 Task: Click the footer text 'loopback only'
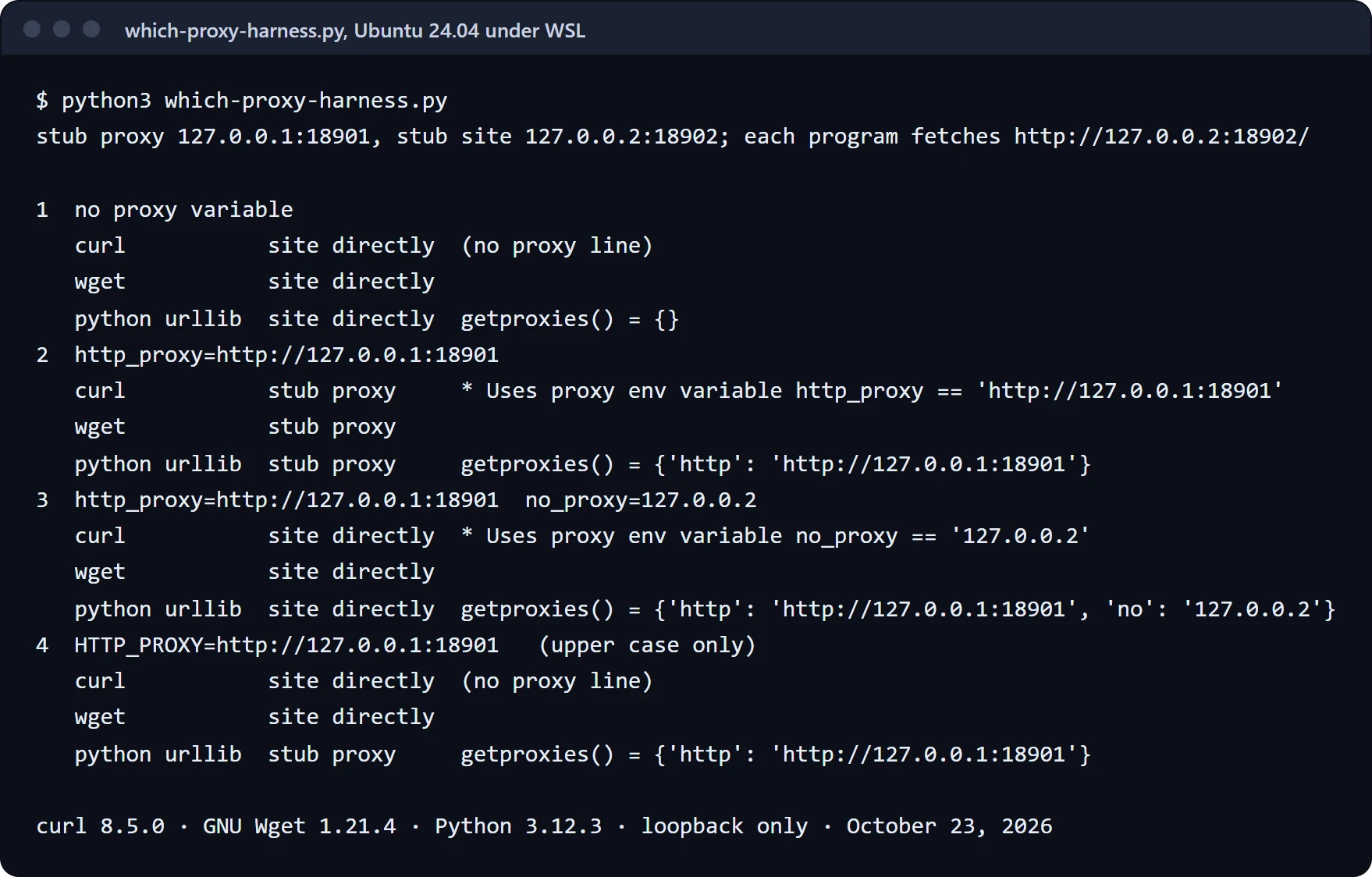coord(724,826)
